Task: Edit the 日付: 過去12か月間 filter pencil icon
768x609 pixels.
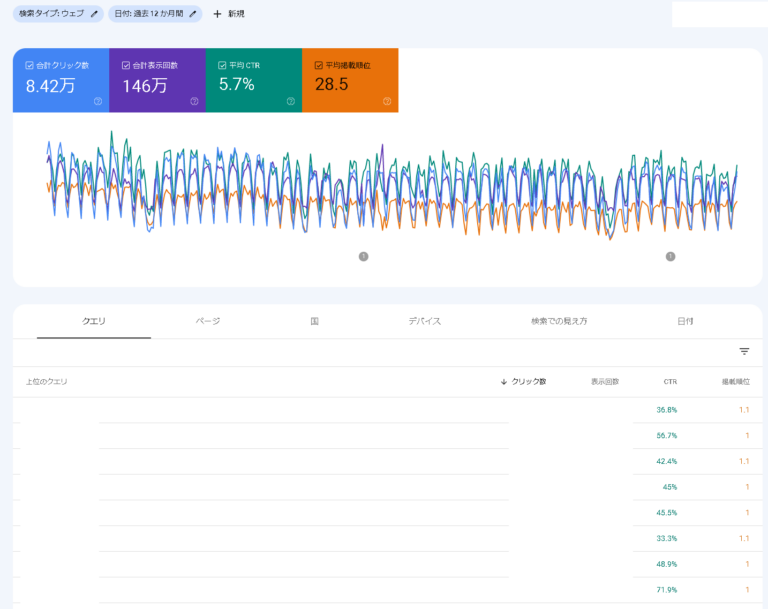Action: (193, 14)
